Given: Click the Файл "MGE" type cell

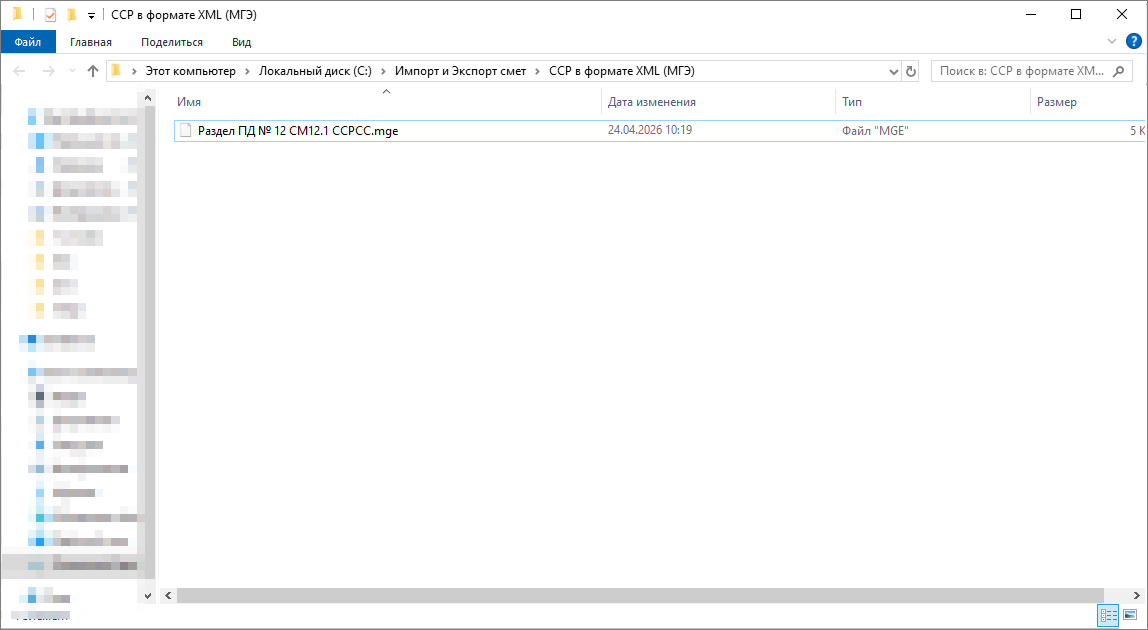Looking at the screenshot, I should tap(875, 130).
